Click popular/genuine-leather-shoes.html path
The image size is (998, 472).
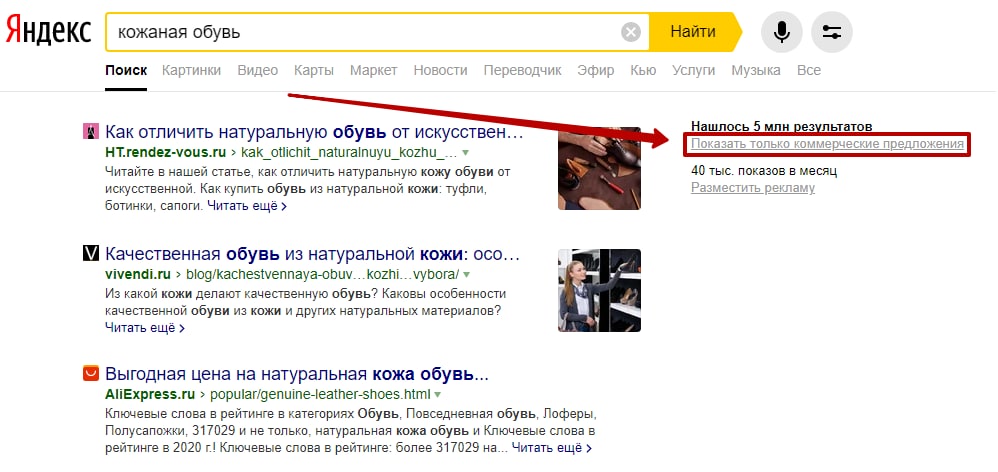320,394
